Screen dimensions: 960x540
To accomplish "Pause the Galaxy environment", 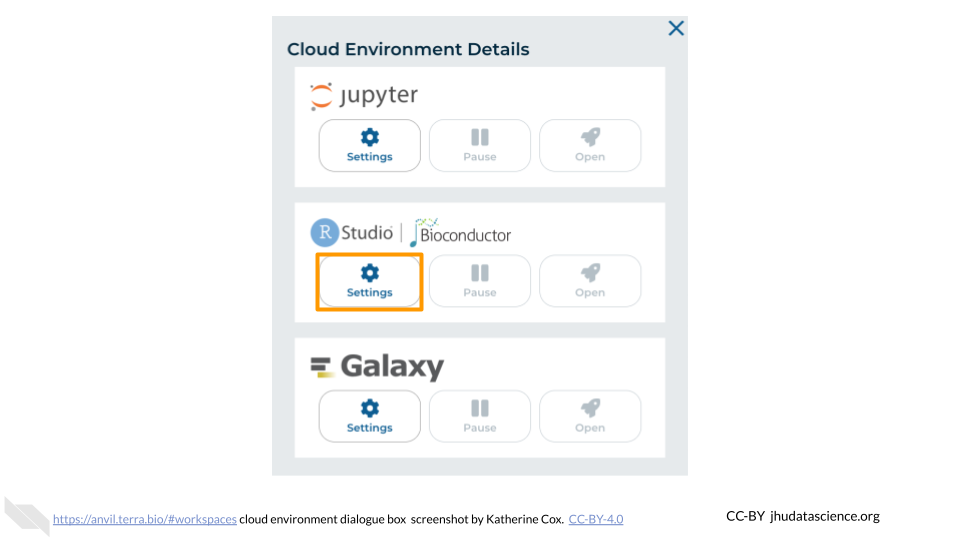I will click(479, 417).
